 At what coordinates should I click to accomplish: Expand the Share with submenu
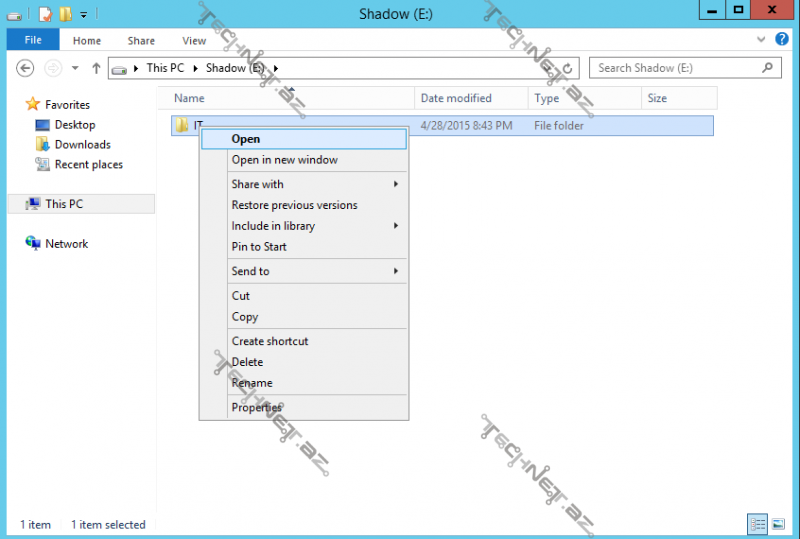[x=396, y=184]
